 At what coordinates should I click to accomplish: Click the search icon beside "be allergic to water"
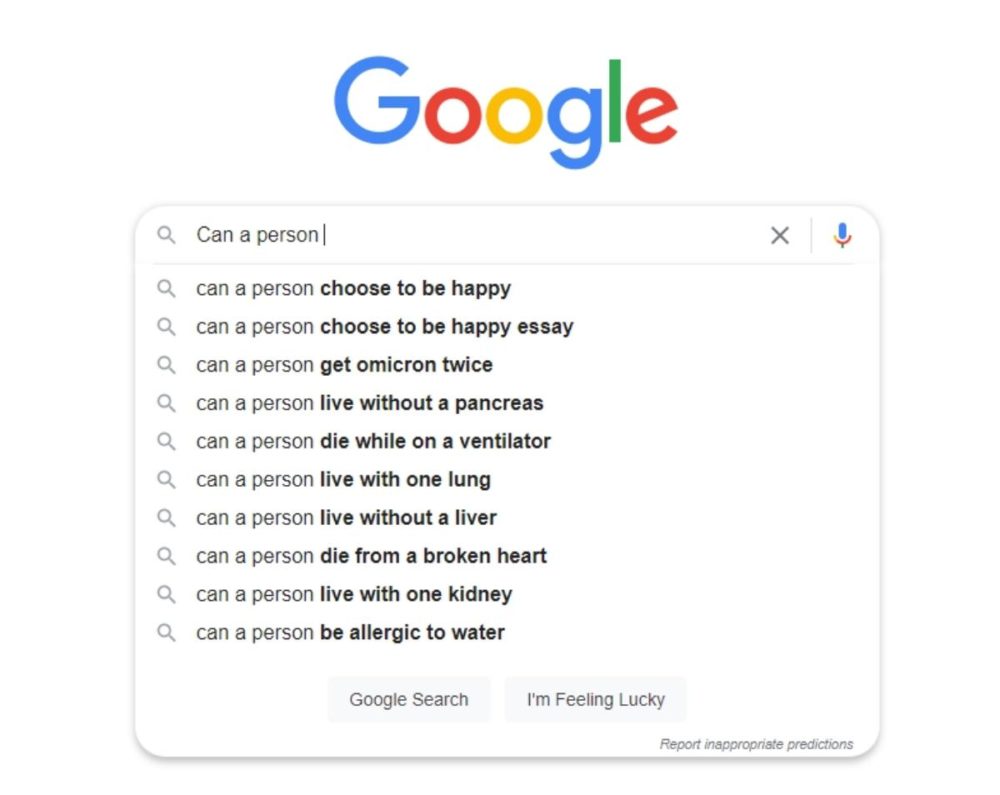tap(167, 632)
